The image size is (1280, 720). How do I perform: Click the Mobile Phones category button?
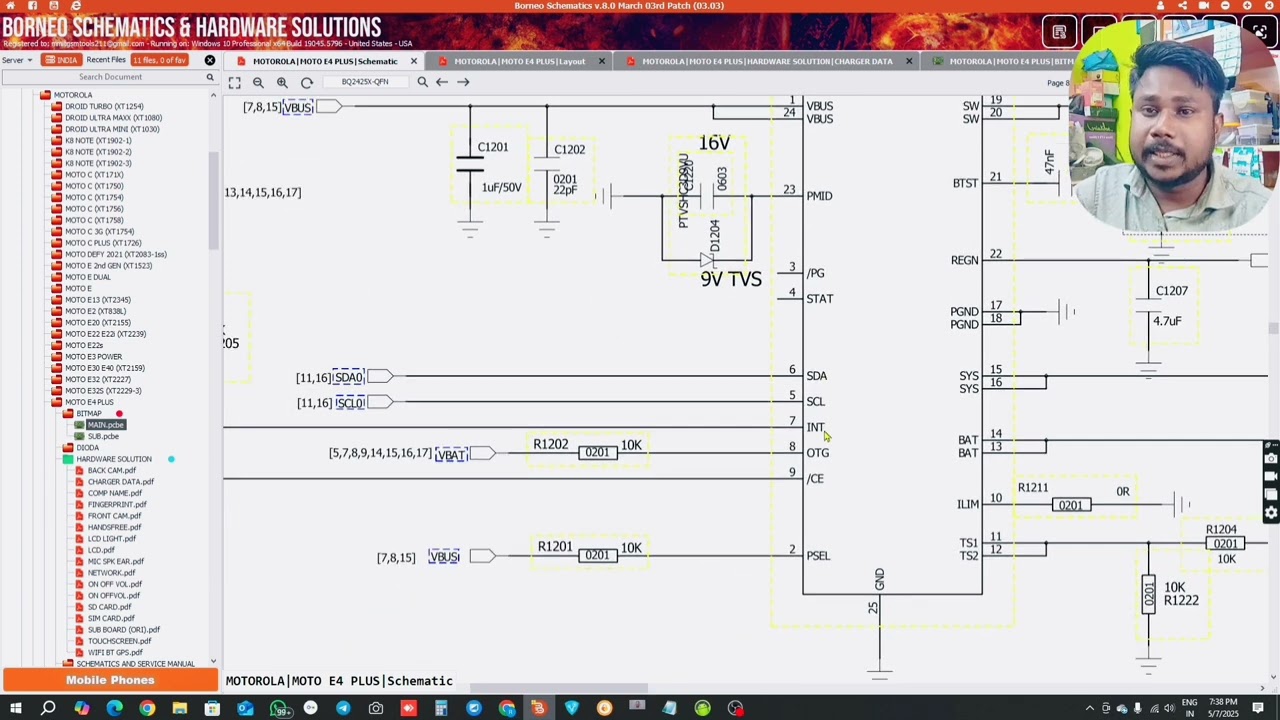(x=110, y=680)
